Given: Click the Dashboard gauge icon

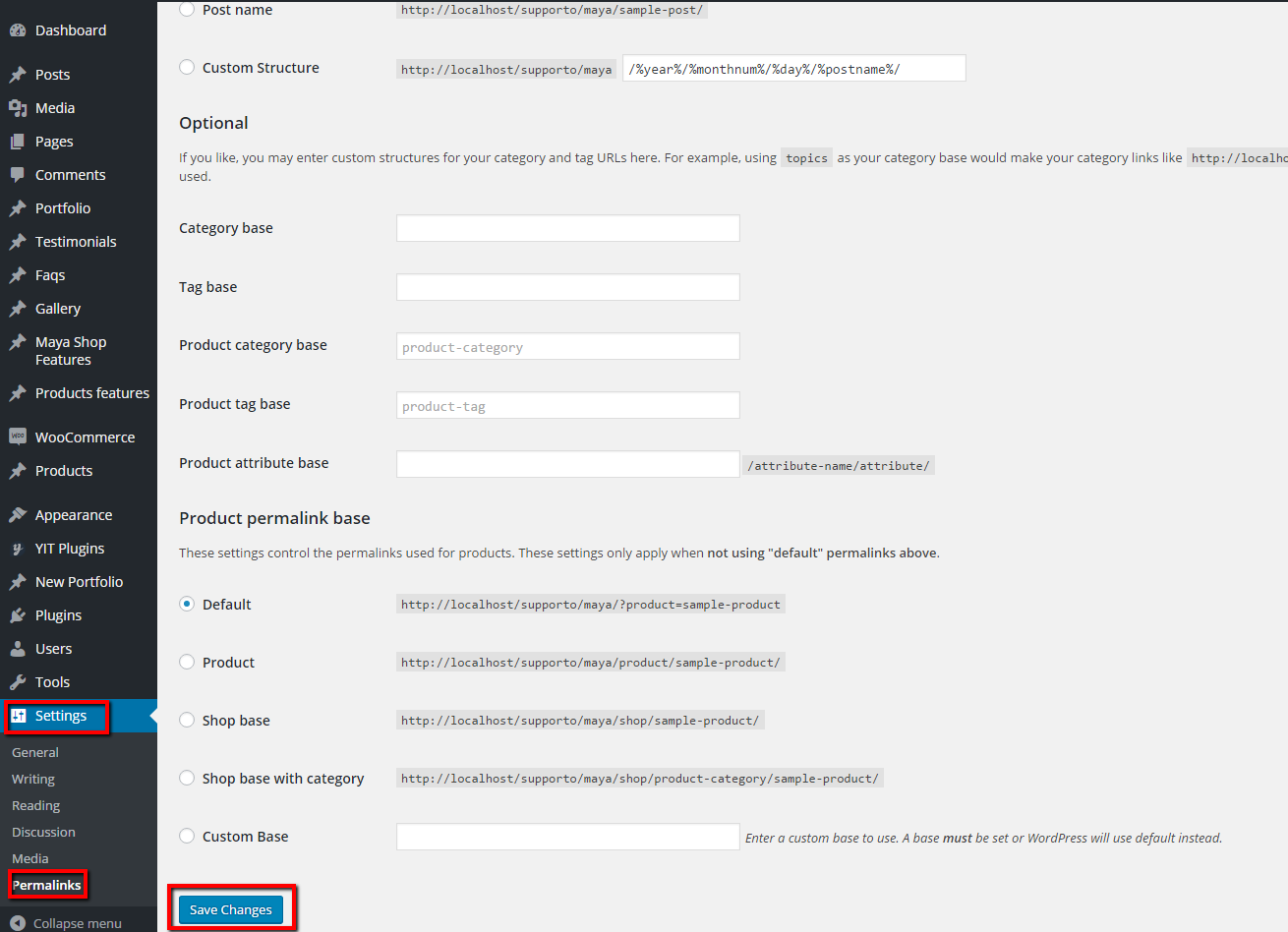Looking at the screenshot, I should point(18,30).
